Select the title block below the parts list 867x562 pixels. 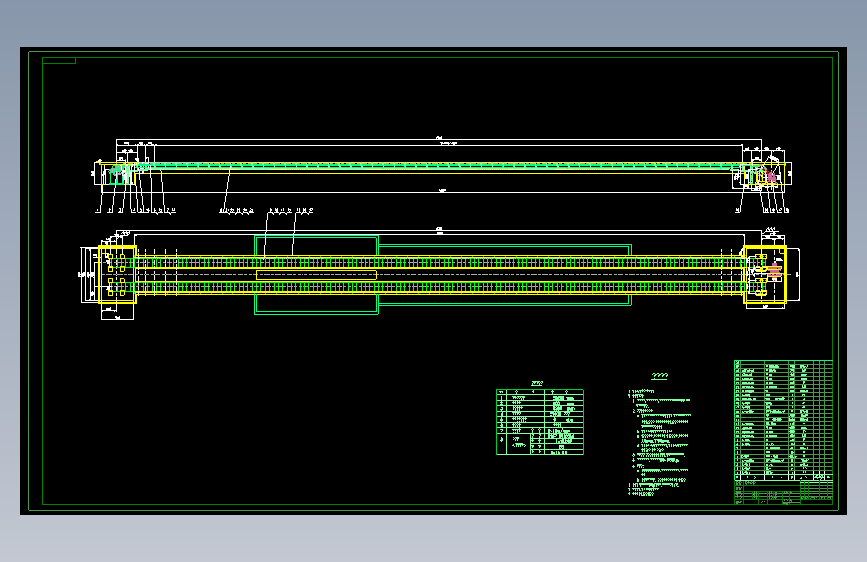pyautogui.click(x=783, y=492)
